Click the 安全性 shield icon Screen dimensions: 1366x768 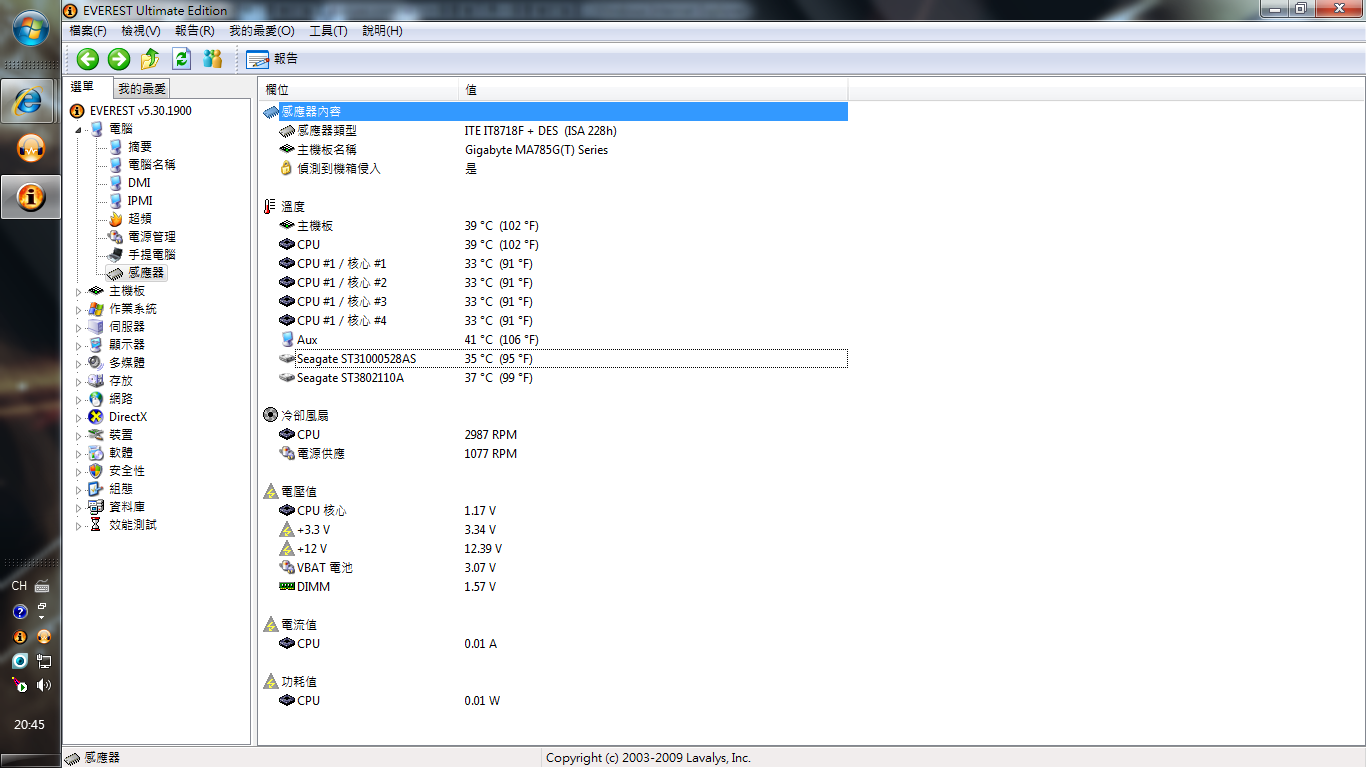pos(96,471)
